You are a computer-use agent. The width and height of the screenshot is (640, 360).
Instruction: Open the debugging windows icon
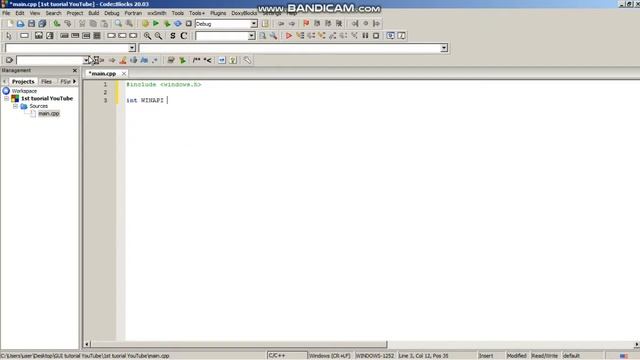(x=391, y=36)
